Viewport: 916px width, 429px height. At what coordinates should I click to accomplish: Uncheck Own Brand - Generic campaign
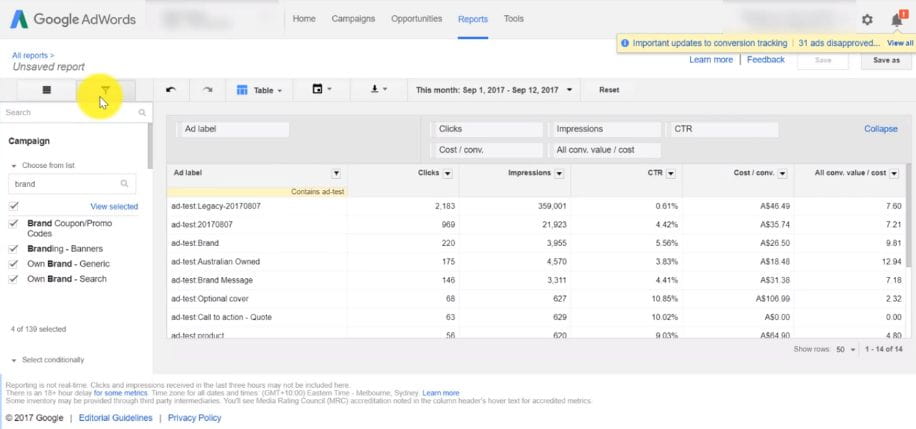point(14,264)
